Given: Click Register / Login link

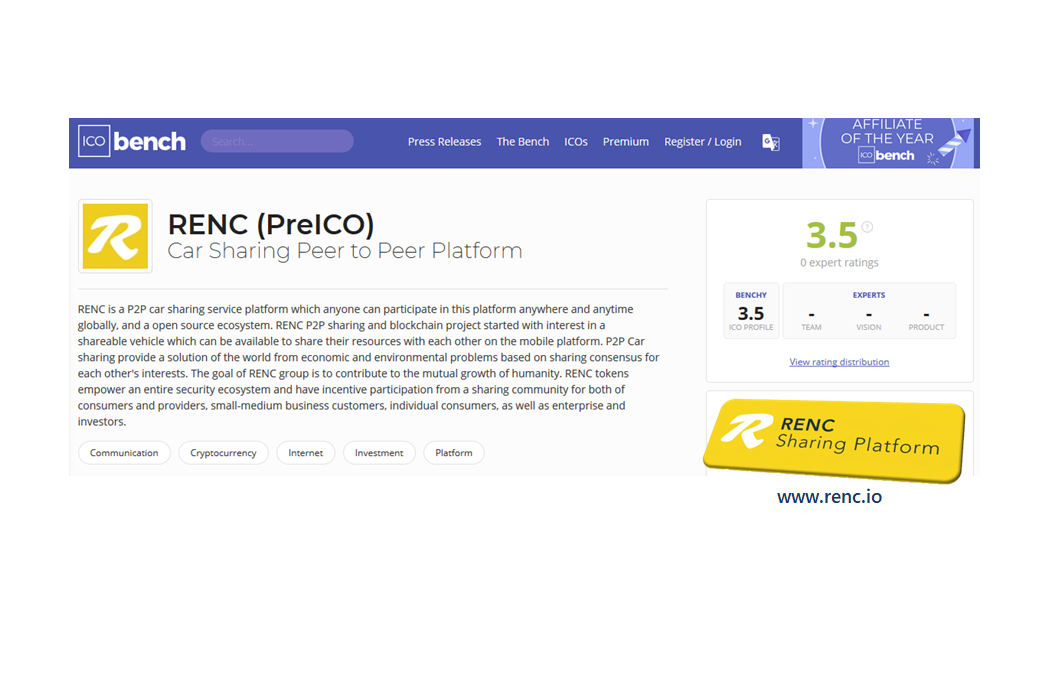Looking at the screenshot, I should point(702,142).
